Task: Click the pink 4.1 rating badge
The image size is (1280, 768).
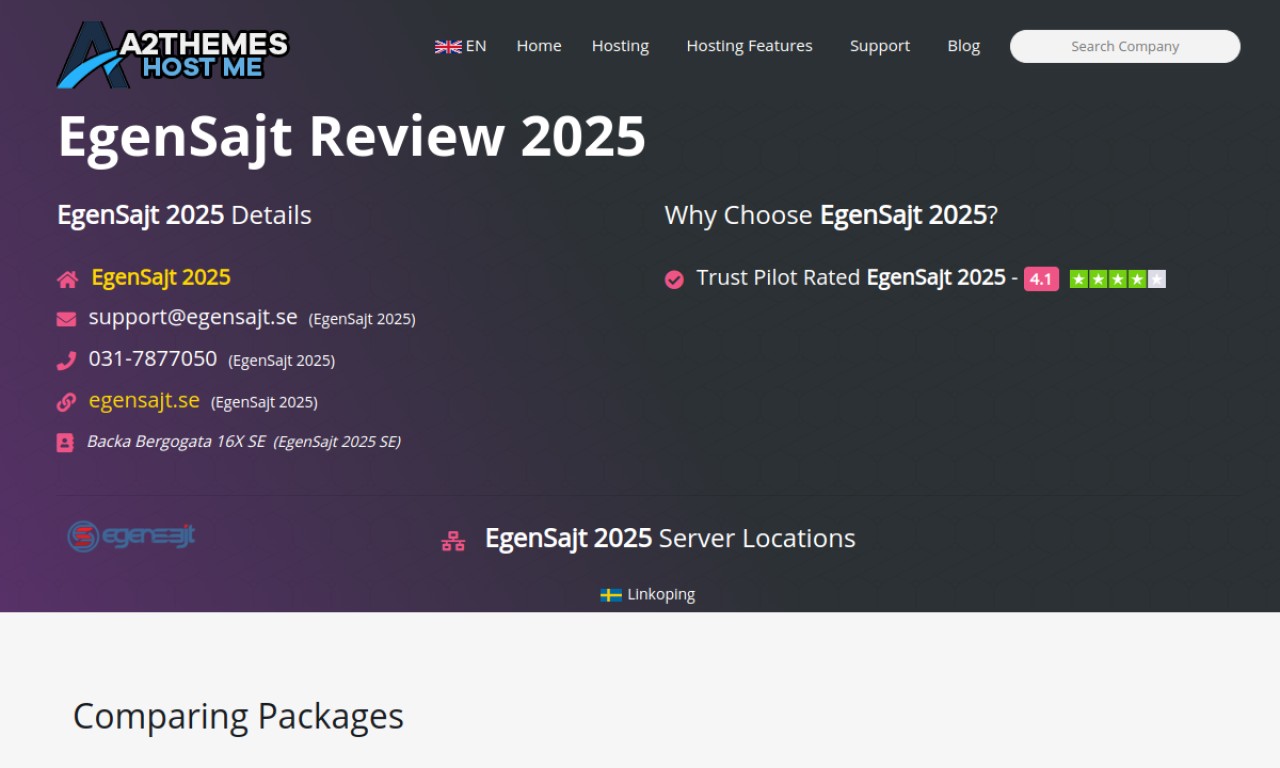Action: click(1041, 279)
